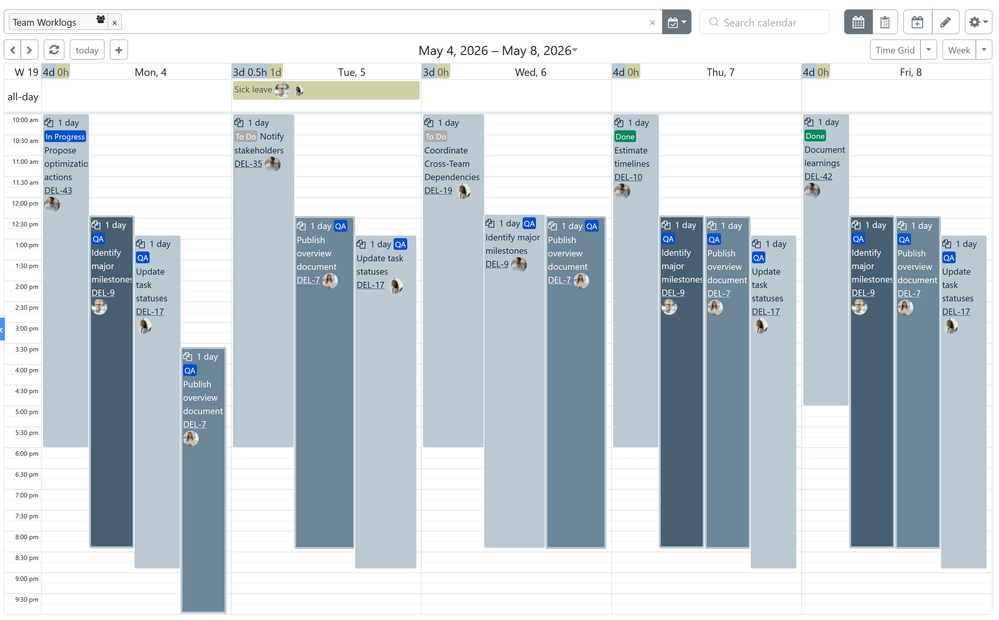Open DEL-17 link on Thursday
999x620 pixels.
766,312
